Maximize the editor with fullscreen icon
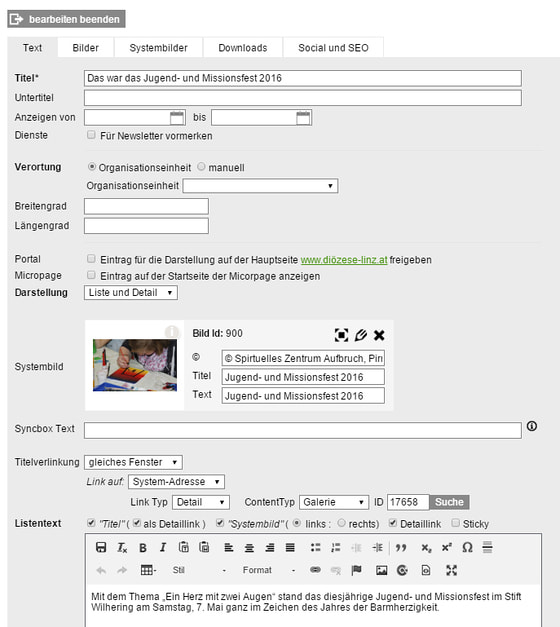 point(451,570)
